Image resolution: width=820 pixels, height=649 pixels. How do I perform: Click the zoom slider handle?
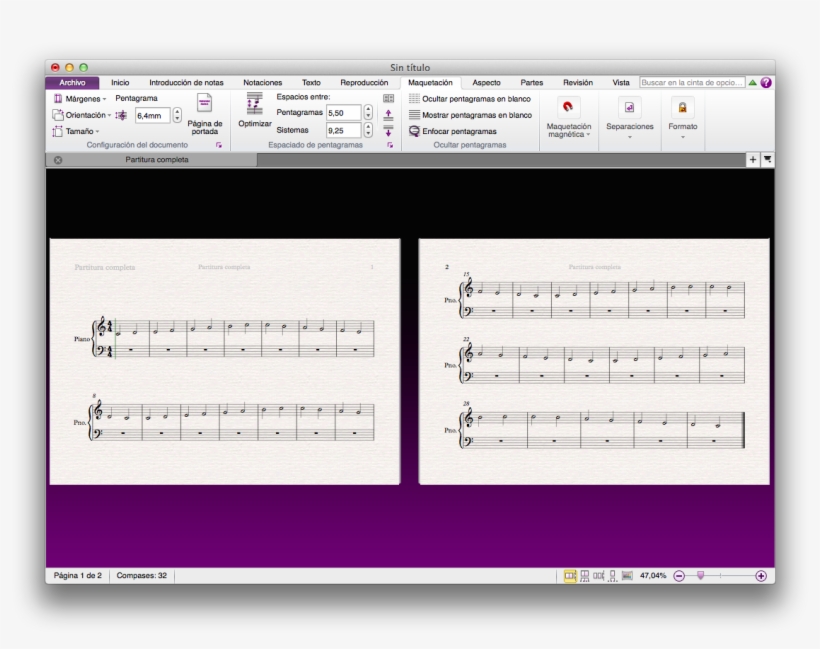[700, 575]
